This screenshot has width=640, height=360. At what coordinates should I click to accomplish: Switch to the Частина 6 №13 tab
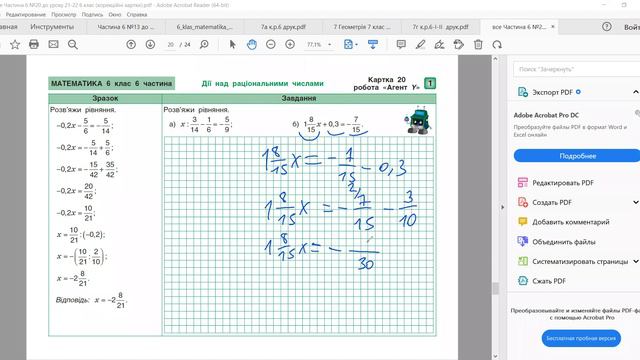[126, 27]
